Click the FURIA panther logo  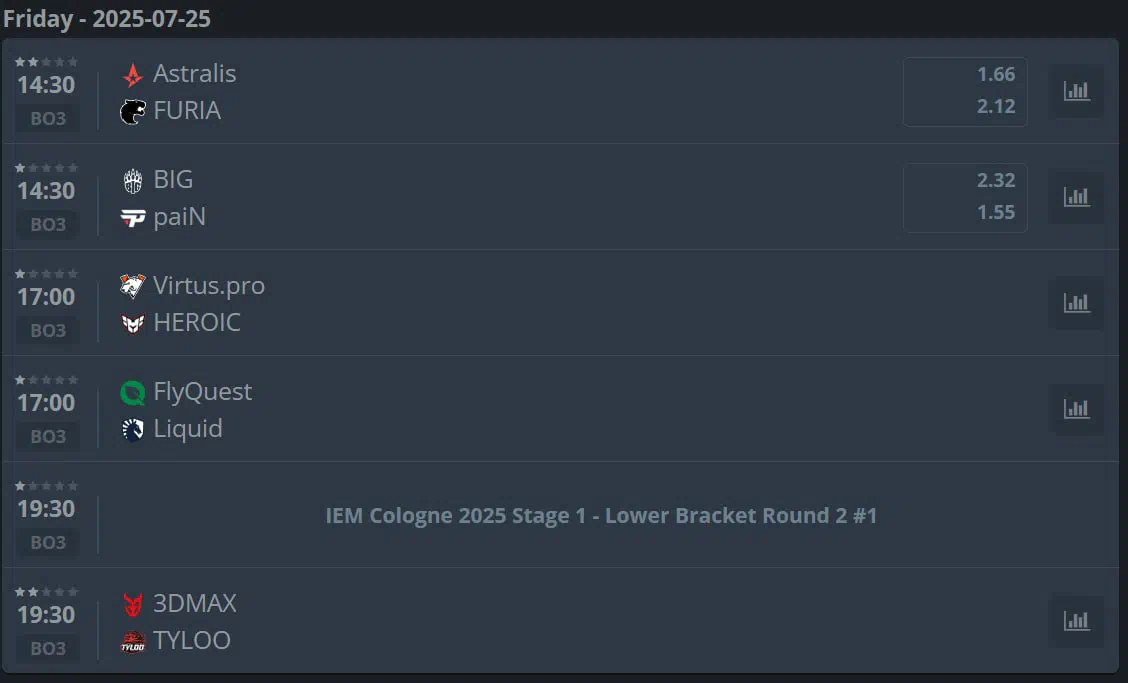click(132, 112)
